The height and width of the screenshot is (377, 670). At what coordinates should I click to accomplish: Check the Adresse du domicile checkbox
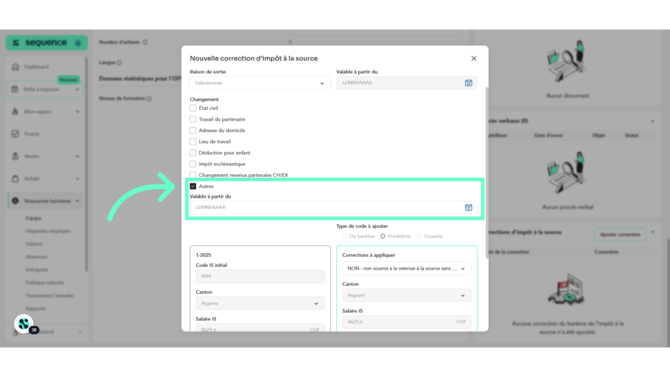click(193, 130)
